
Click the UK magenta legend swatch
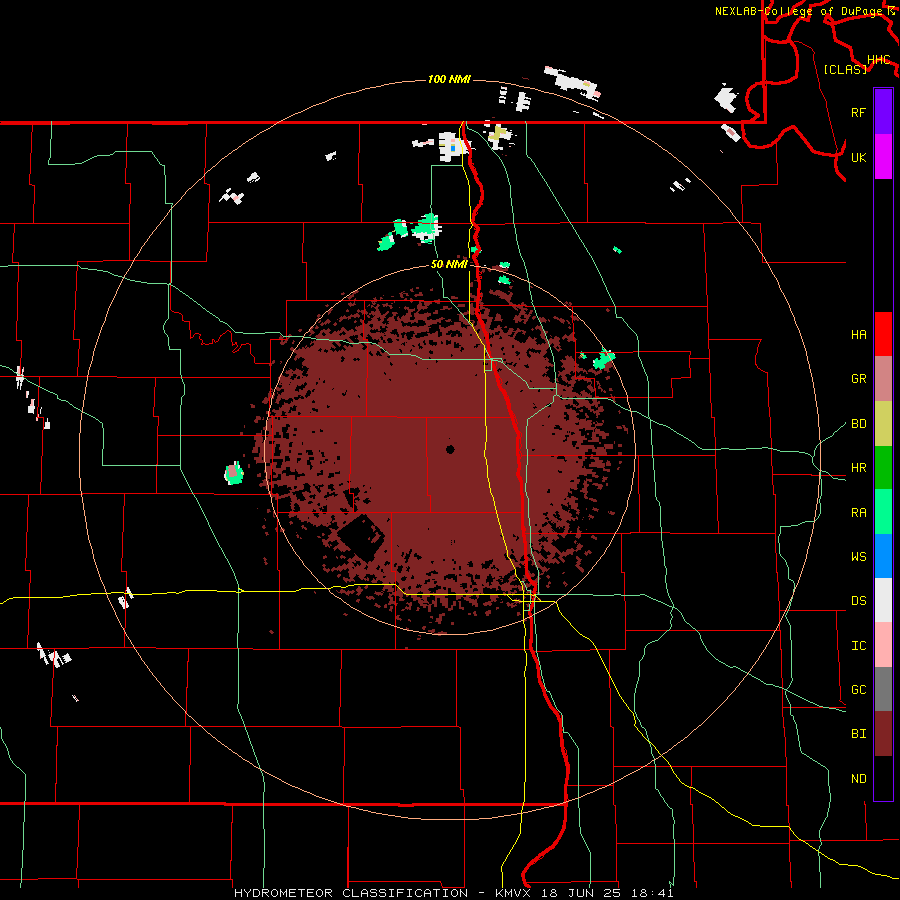(883, 157)
